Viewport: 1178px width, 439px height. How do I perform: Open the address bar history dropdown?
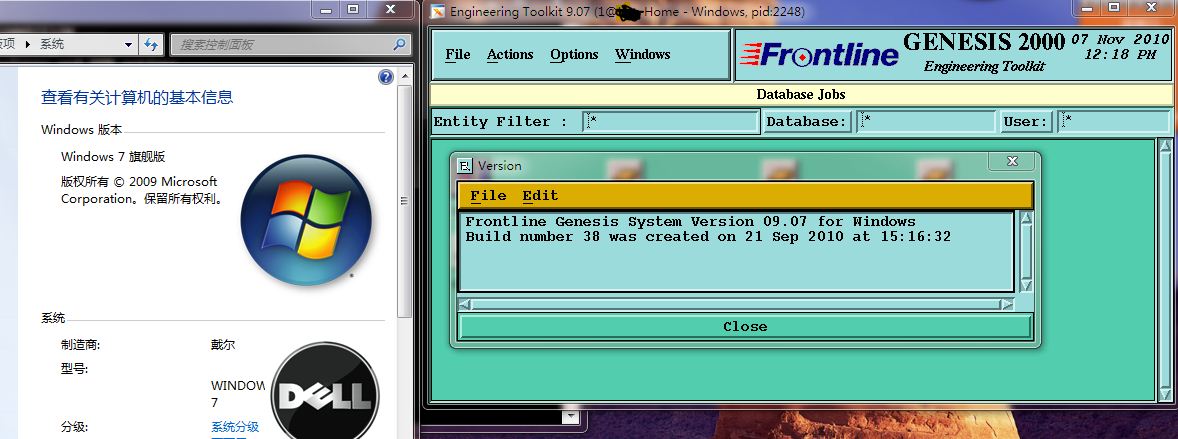coord(128,44)
